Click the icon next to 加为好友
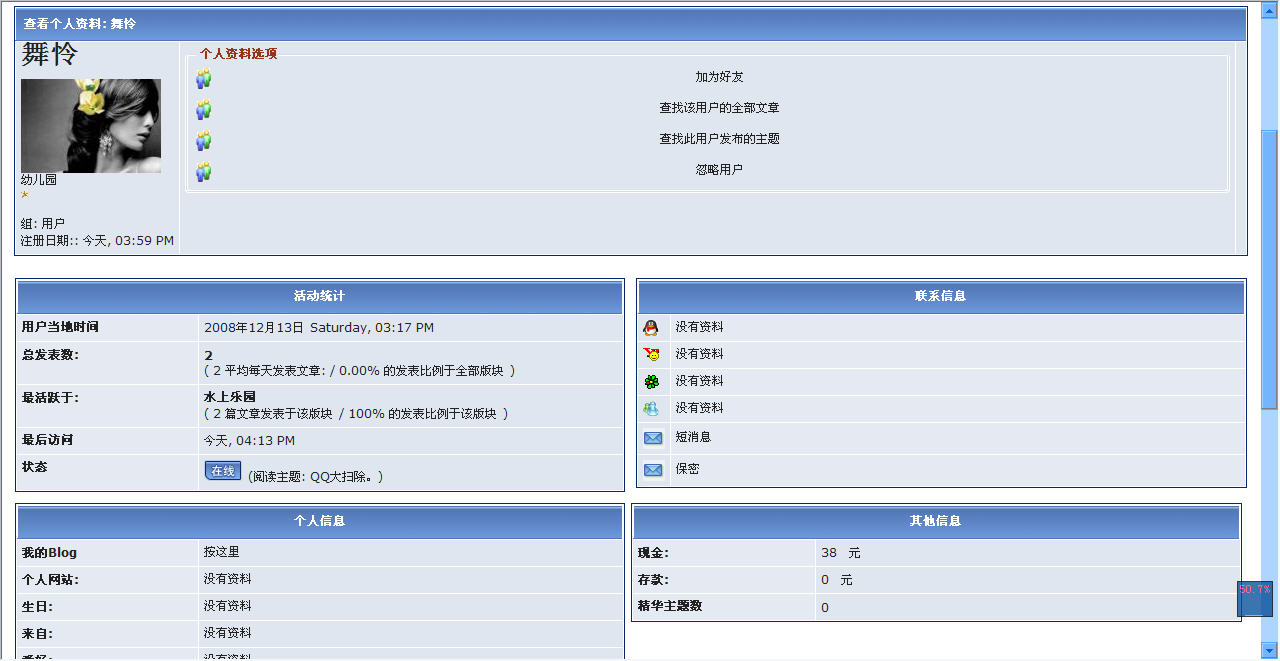The height and width of the screenshot is (661, 1280). (204, 78)
